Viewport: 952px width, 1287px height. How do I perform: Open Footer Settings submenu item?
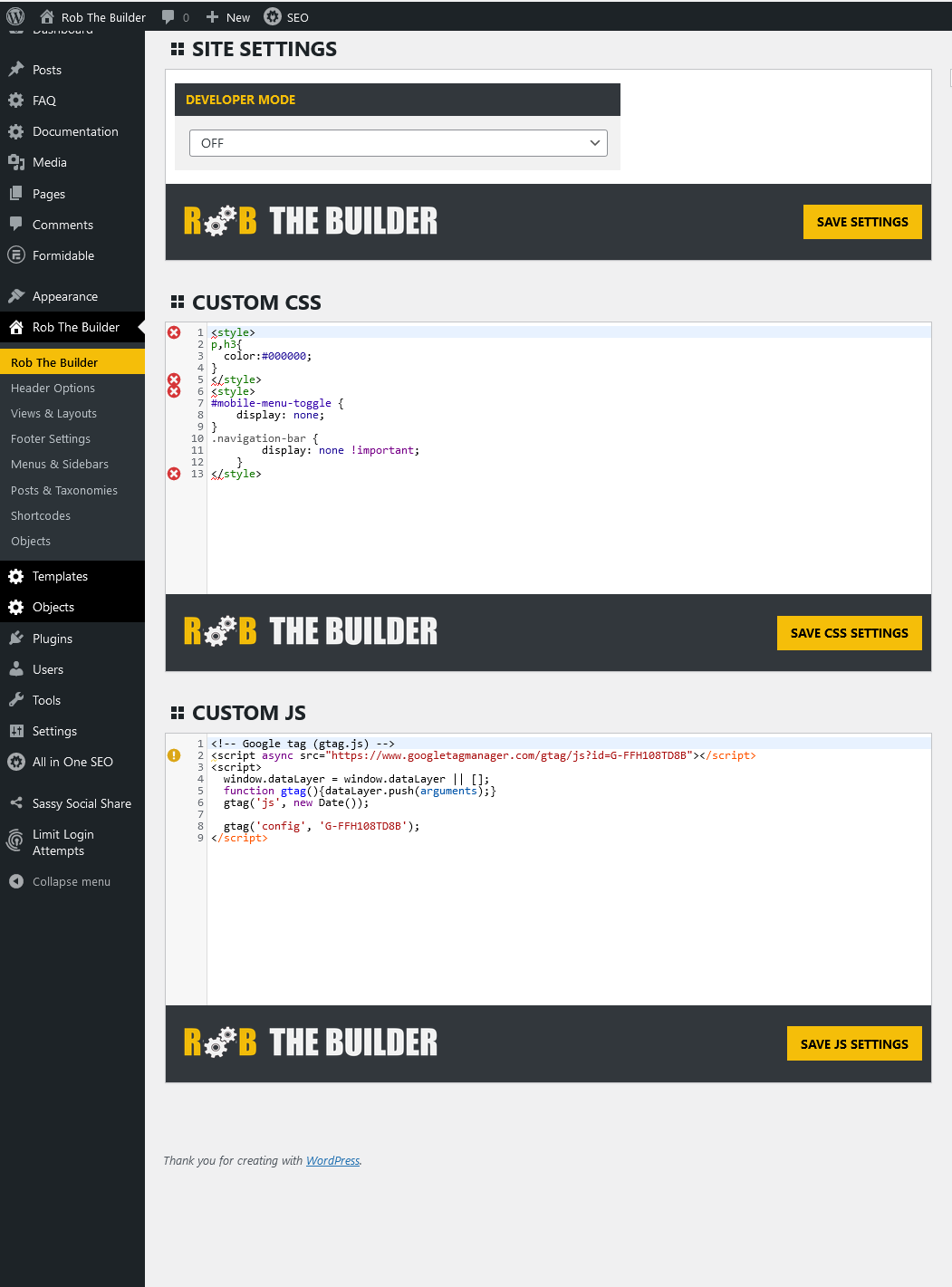(51, 438)
